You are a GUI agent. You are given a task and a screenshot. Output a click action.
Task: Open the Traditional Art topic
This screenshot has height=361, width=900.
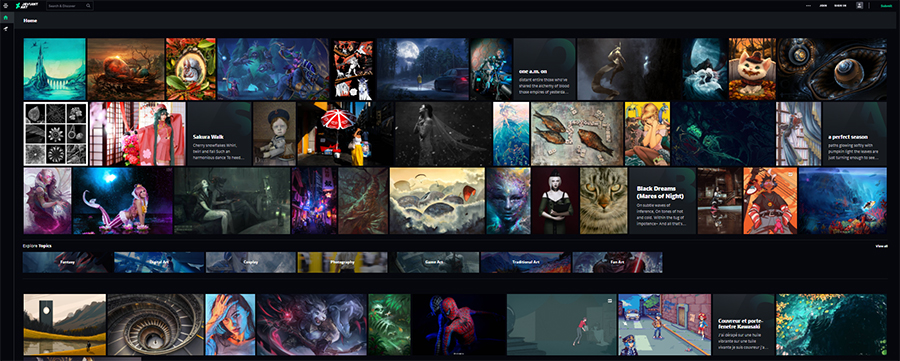[526, 262]
